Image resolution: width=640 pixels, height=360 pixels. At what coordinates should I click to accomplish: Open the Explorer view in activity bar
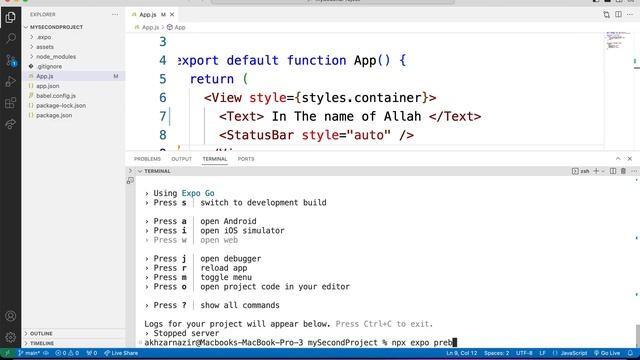(x=11, y=18)
